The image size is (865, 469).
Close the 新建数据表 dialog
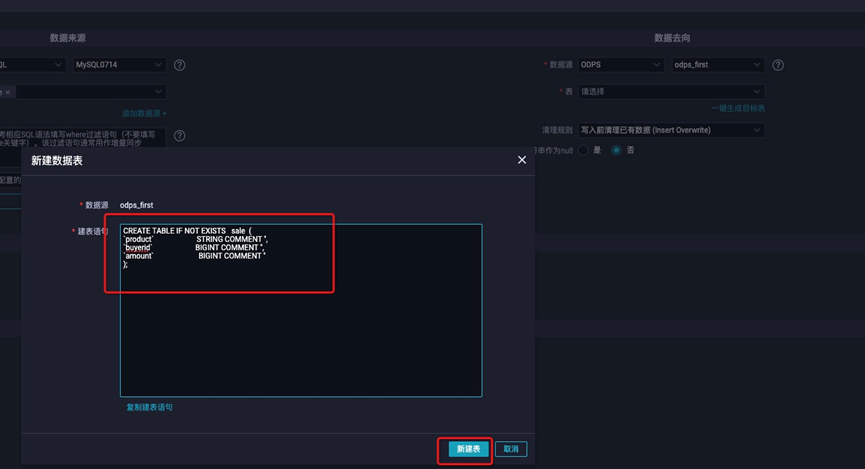522,160
